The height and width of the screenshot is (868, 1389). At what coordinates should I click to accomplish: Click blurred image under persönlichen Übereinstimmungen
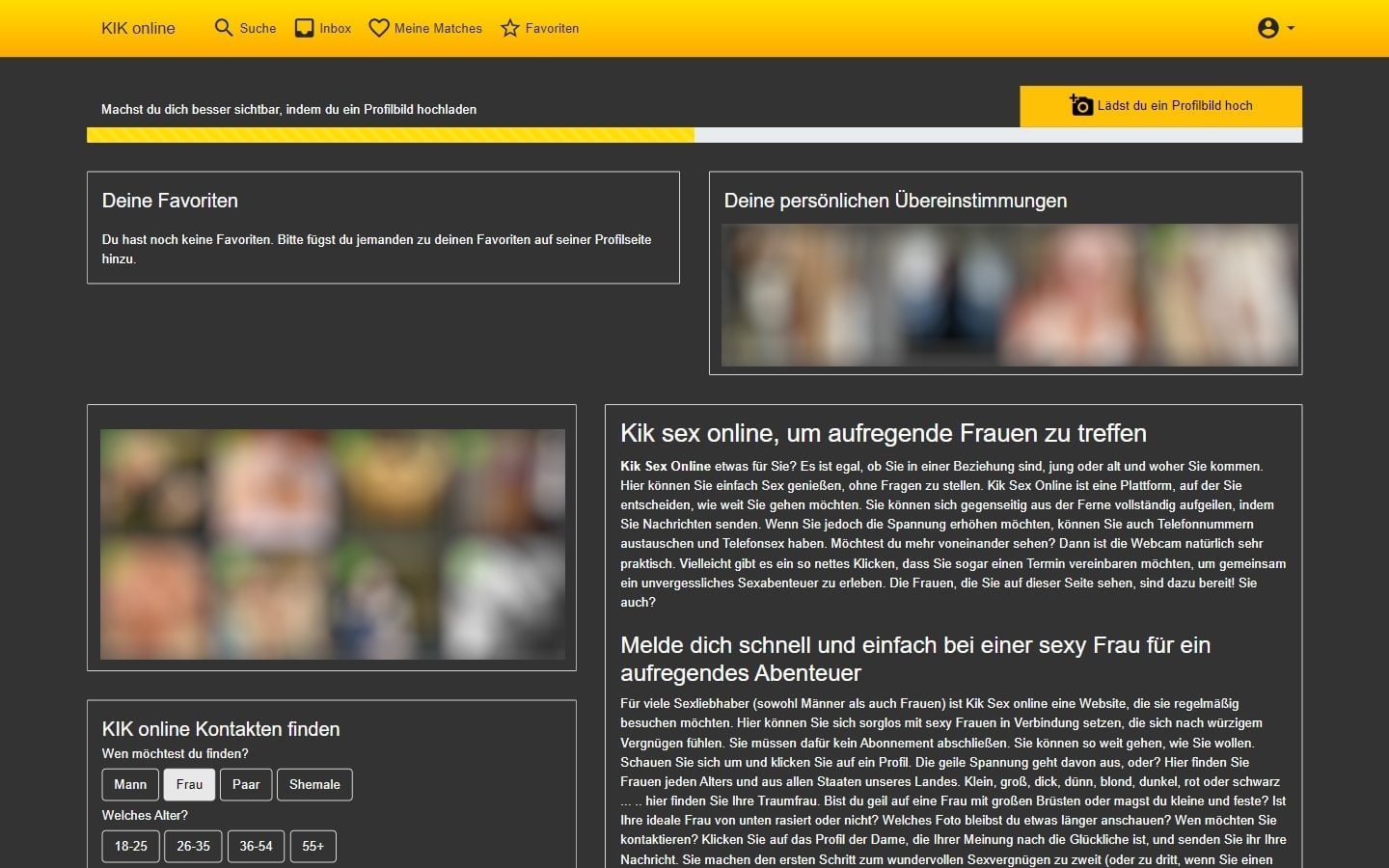click(x=1009, y=295)
